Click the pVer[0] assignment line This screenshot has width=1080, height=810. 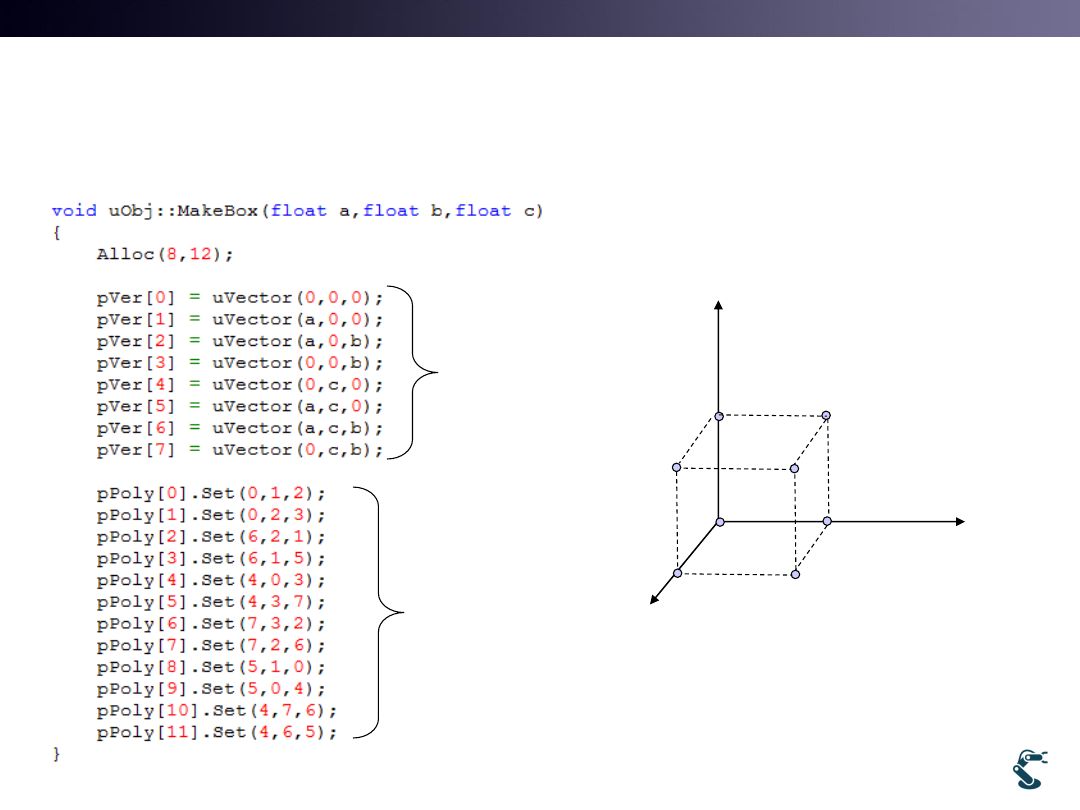(x=240, y=298)
